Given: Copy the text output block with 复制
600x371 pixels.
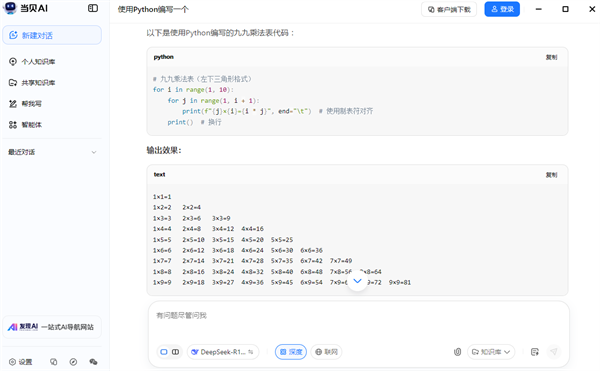Looking at the screenshot, I should (x=551, y=175).
